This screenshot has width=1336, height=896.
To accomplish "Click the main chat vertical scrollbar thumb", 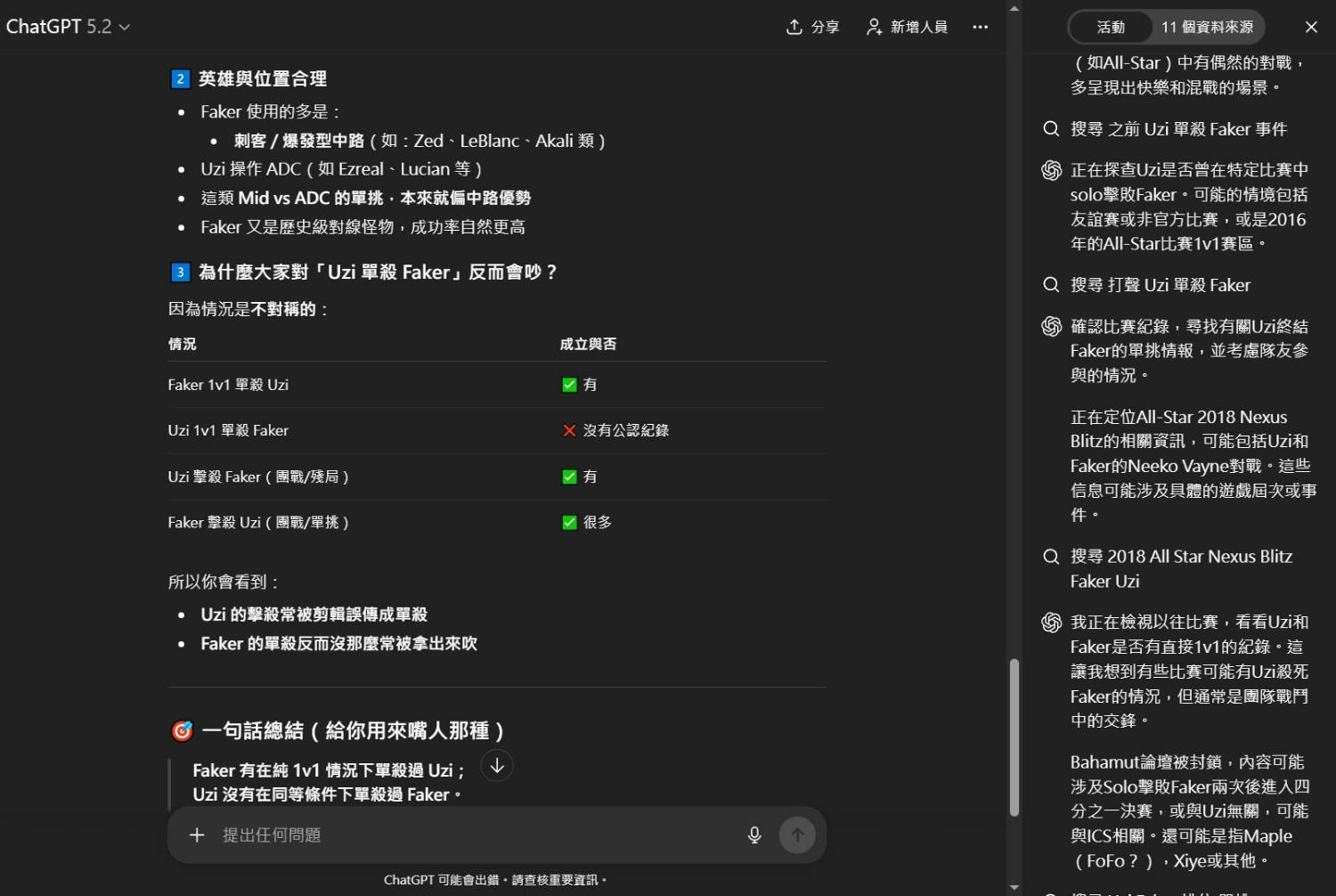I will pyautogui.click(x=1014, y=737).
